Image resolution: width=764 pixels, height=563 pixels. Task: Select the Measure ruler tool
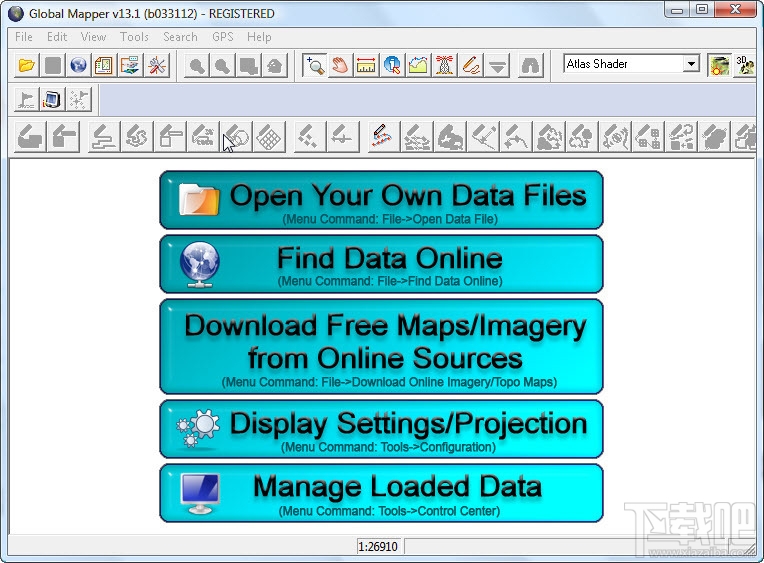coord(366,65)
